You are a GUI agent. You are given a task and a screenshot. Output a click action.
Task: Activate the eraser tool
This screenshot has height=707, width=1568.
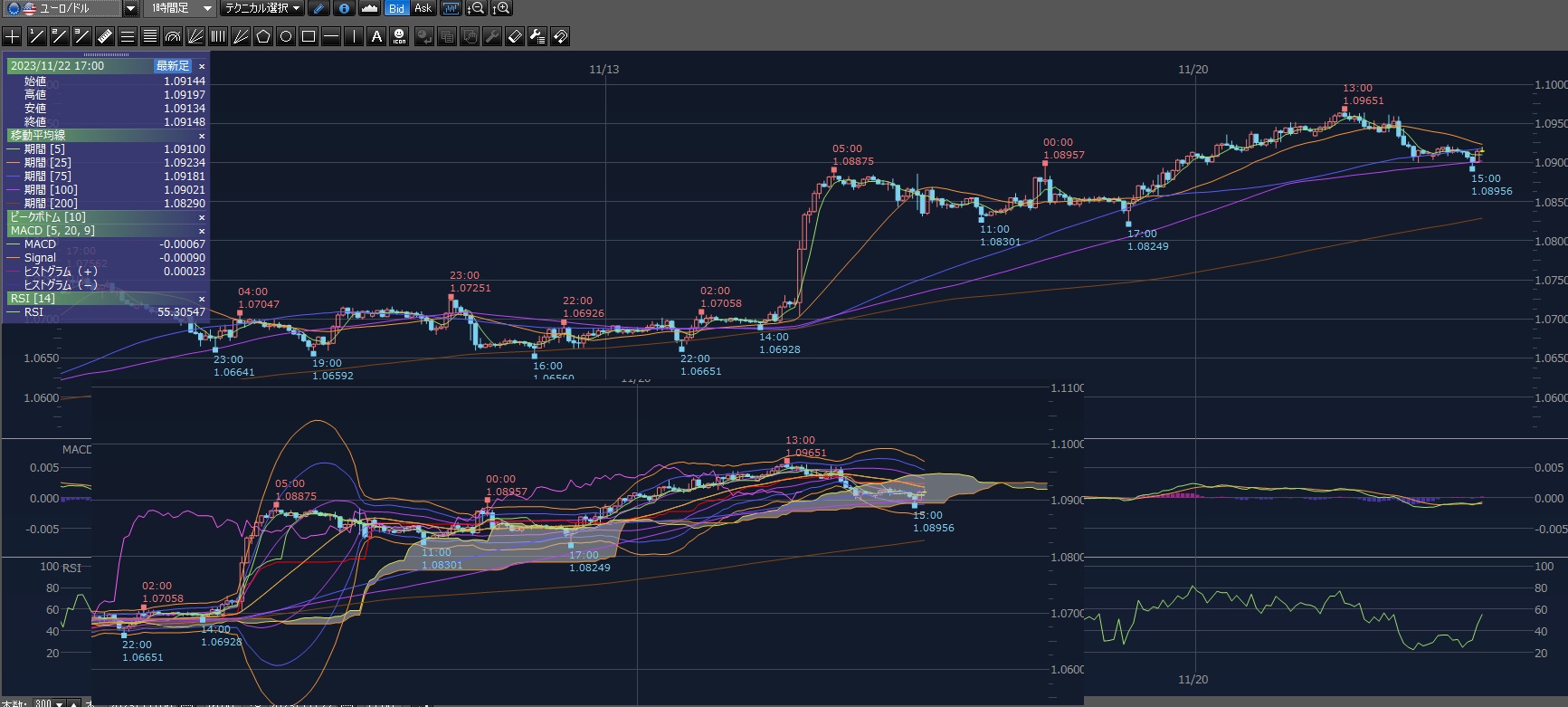pos(515,36)
